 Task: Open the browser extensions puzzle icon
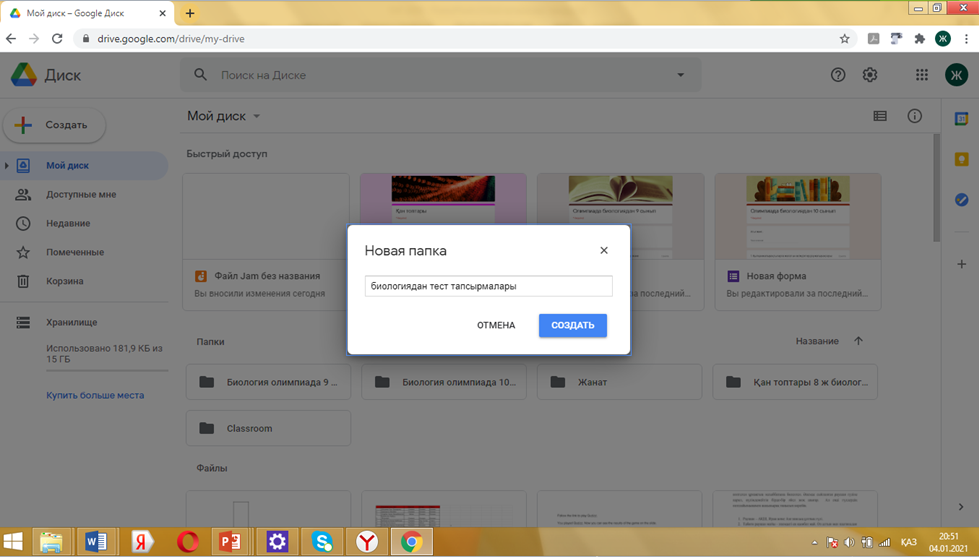(x=919, y=39)
